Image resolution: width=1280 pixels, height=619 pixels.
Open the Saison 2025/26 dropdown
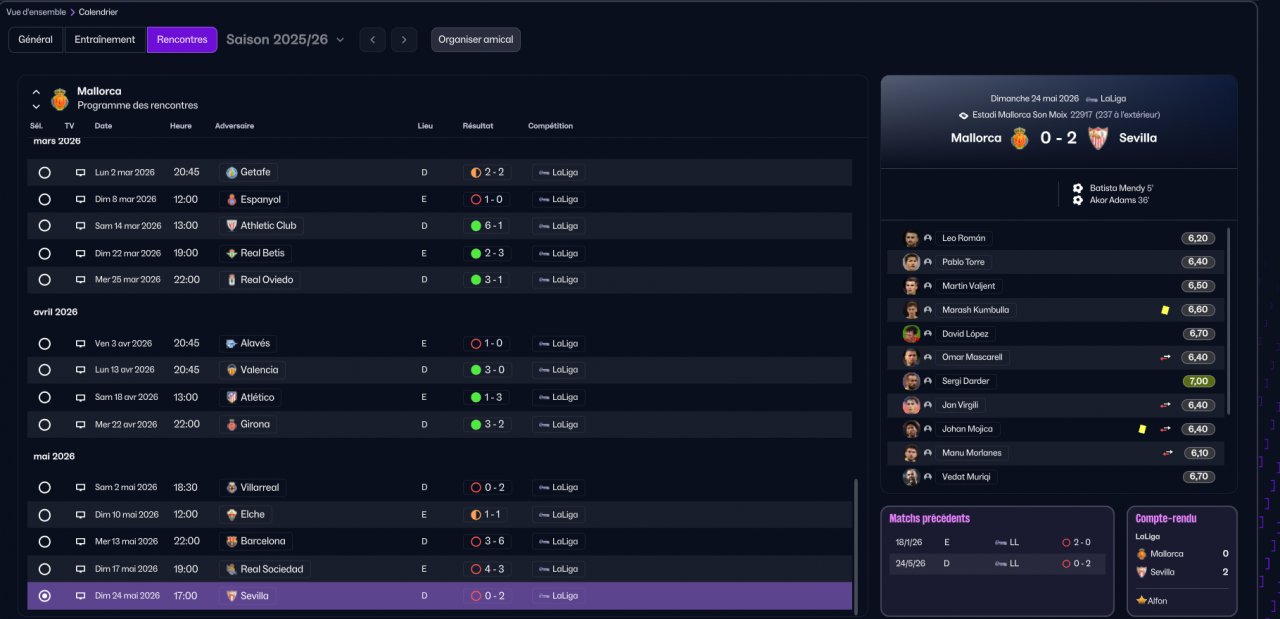pyautogui.click(x=285, y=40)
